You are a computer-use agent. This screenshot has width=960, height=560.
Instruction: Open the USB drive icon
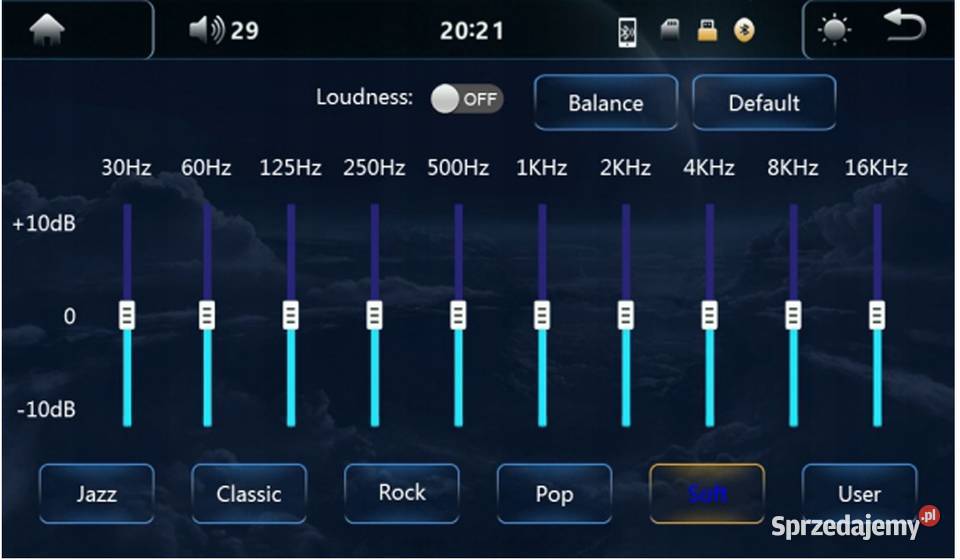click(707, 30)
